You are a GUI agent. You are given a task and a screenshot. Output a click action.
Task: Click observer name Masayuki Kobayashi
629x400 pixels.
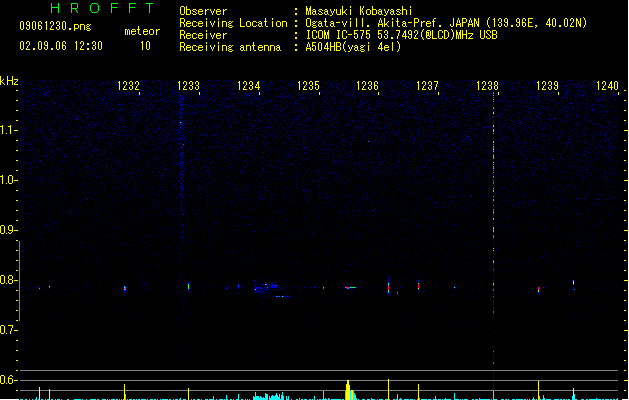(359, 11)
